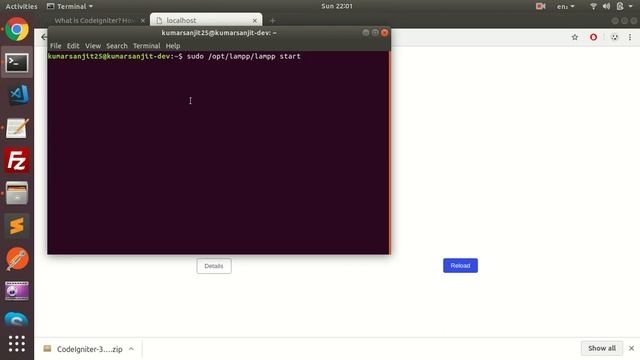Open the Postman dock icon
Image resolution: width=640 pixels, height=360 pixels.
point(17,259)
